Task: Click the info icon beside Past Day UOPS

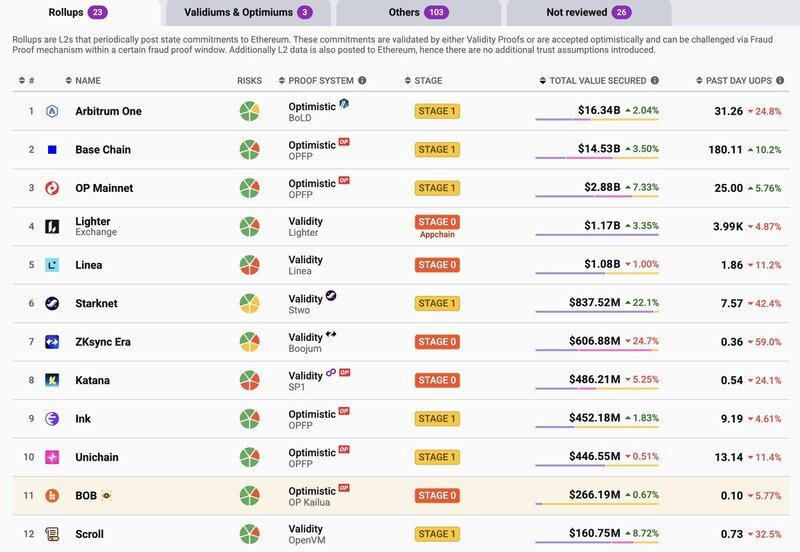Action: click(776, 81)
